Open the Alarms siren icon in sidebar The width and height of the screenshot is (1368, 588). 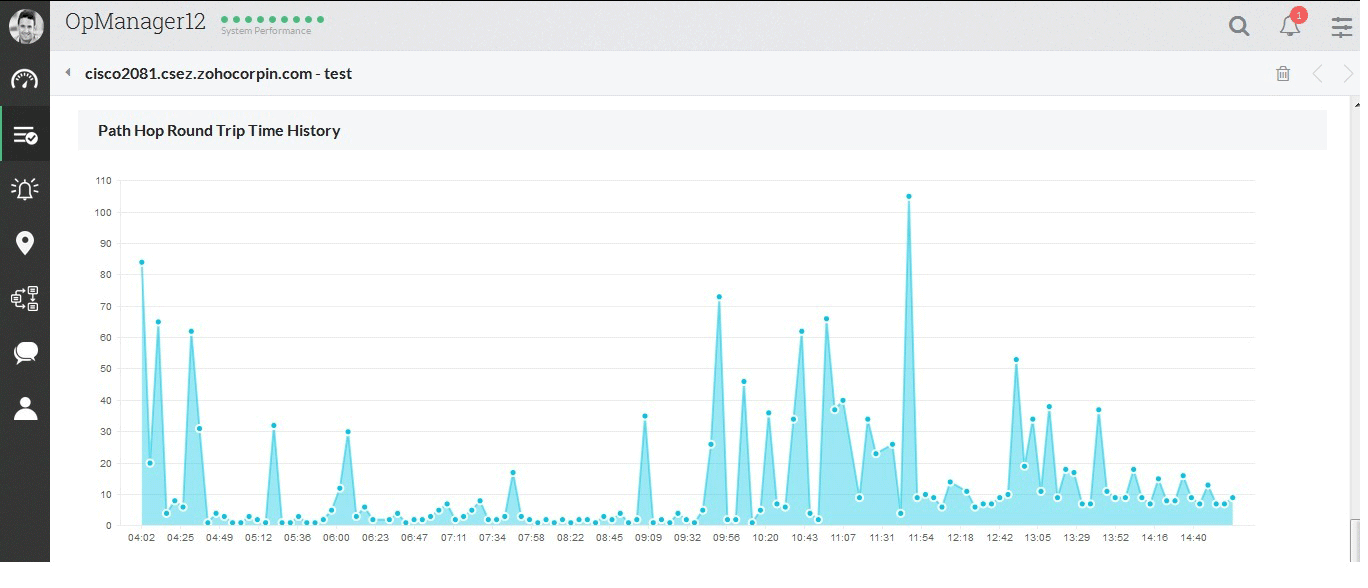(25, 188)
